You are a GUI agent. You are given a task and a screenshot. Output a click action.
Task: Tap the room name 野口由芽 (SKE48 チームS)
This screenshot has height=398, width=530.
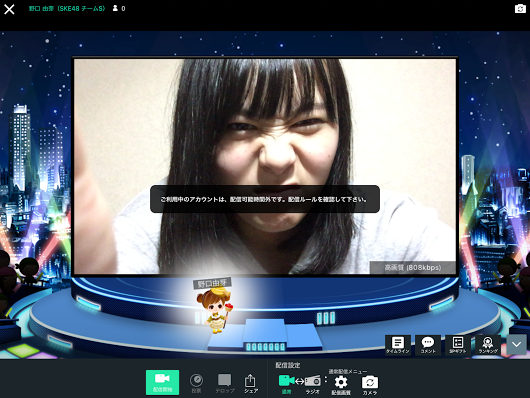coord(67,8)
